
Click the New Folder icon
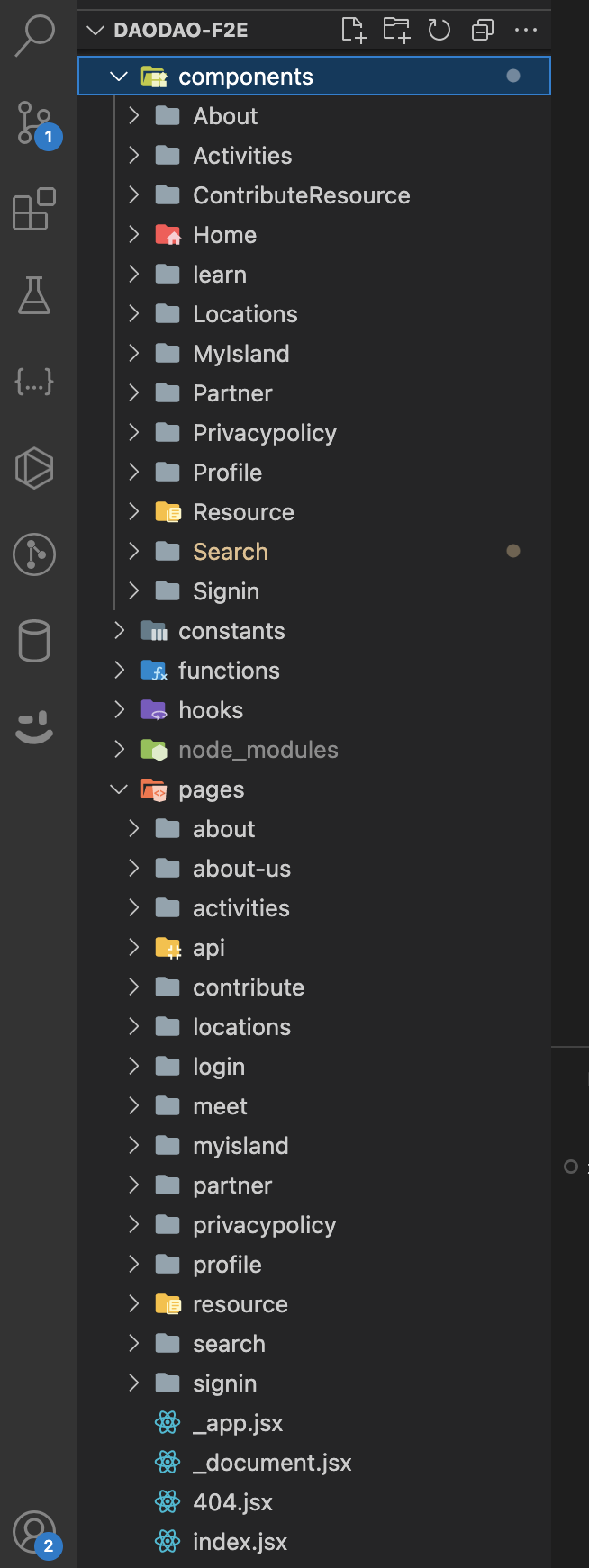tap(396, 31)
